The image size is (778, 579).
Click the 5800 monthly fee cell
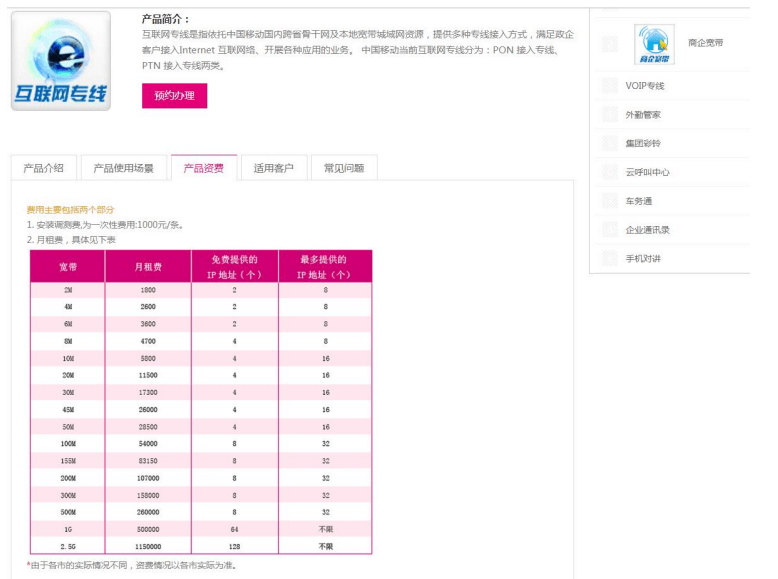click(x=148, y=358)
